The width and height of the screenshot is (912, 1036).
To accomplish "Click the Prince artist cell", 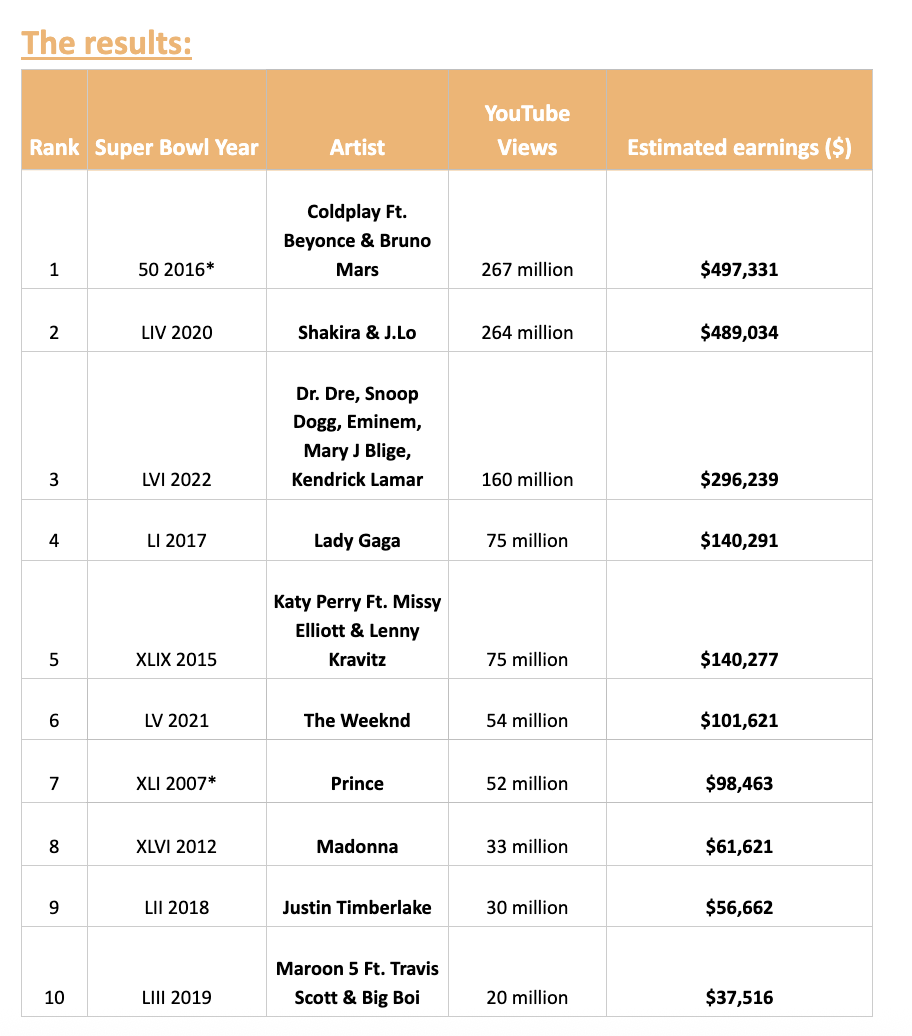I will [x=357, y=783].
